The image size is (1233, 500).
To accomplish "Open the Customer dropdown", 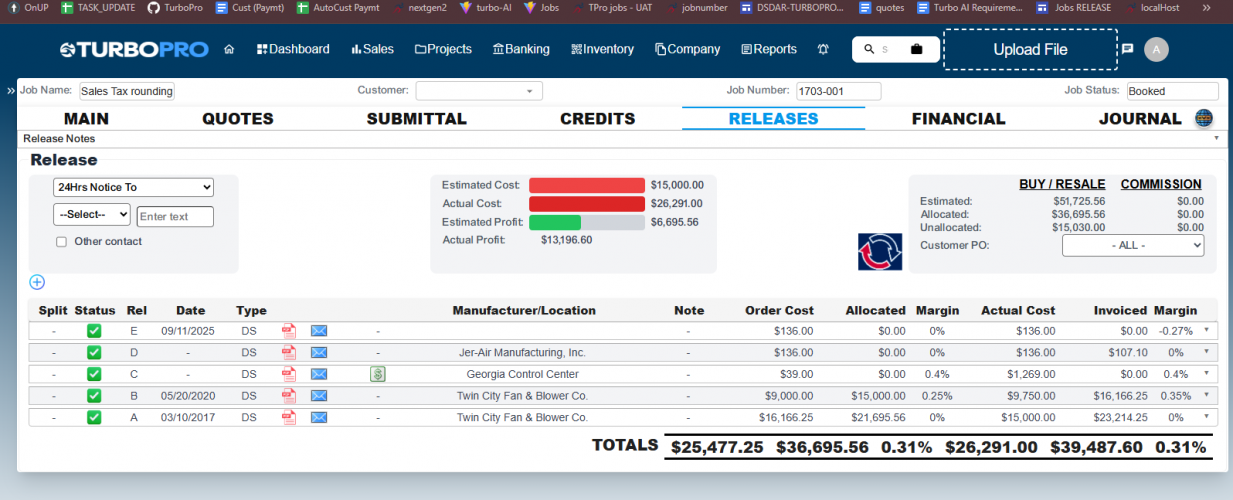I will tap(479, 91).
